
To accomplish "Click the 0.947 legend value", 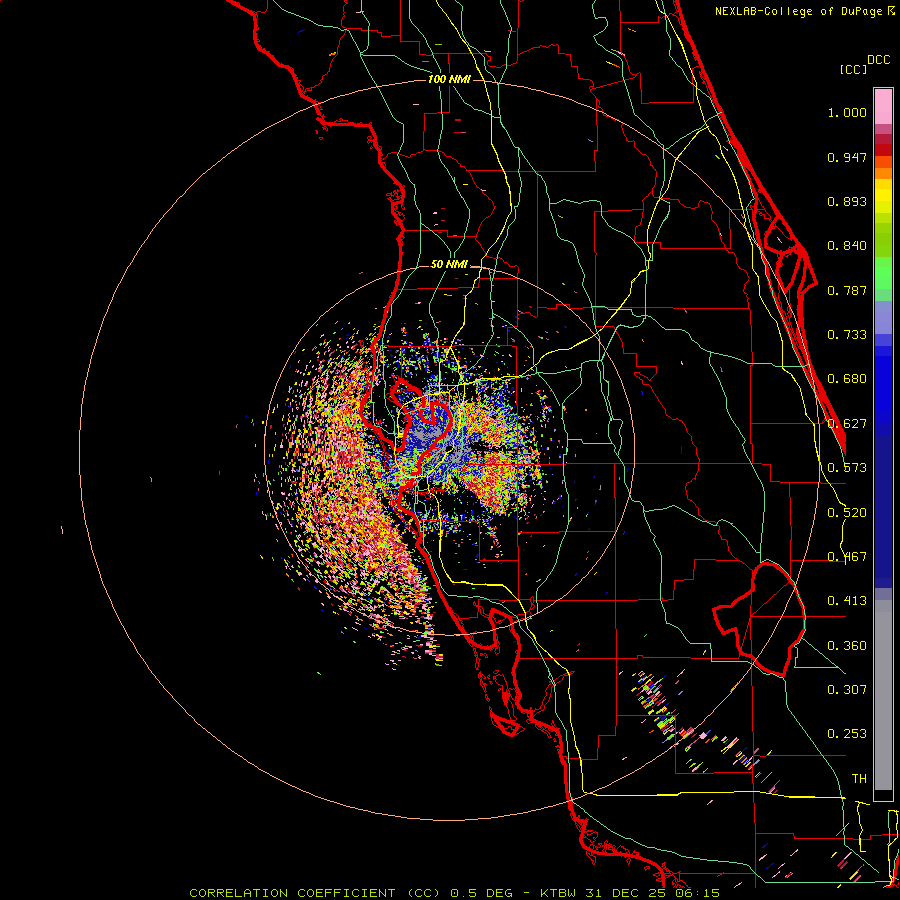I will (847, 157).
